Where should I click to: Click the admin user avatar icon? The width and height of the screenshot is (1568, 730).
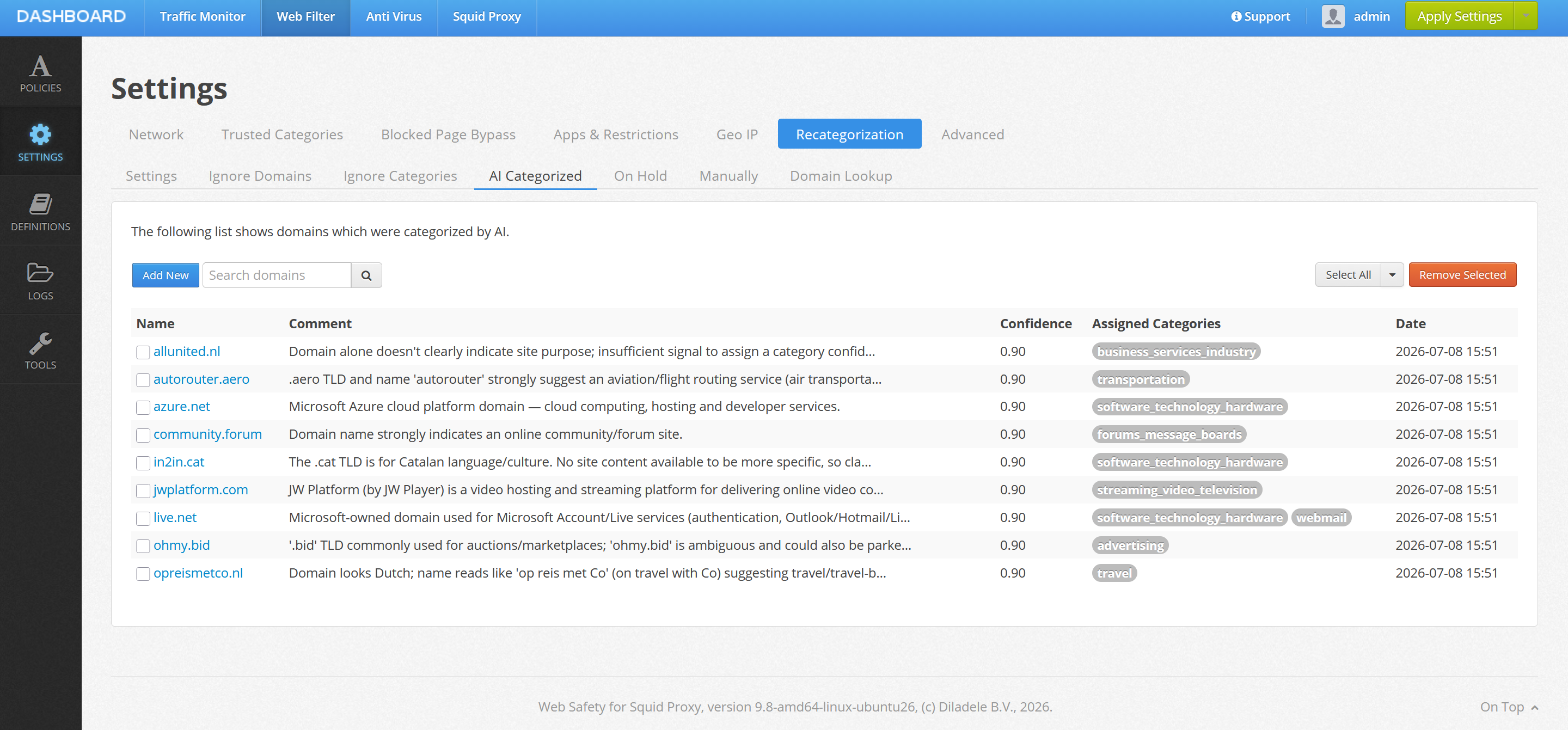coord(1332,16)
